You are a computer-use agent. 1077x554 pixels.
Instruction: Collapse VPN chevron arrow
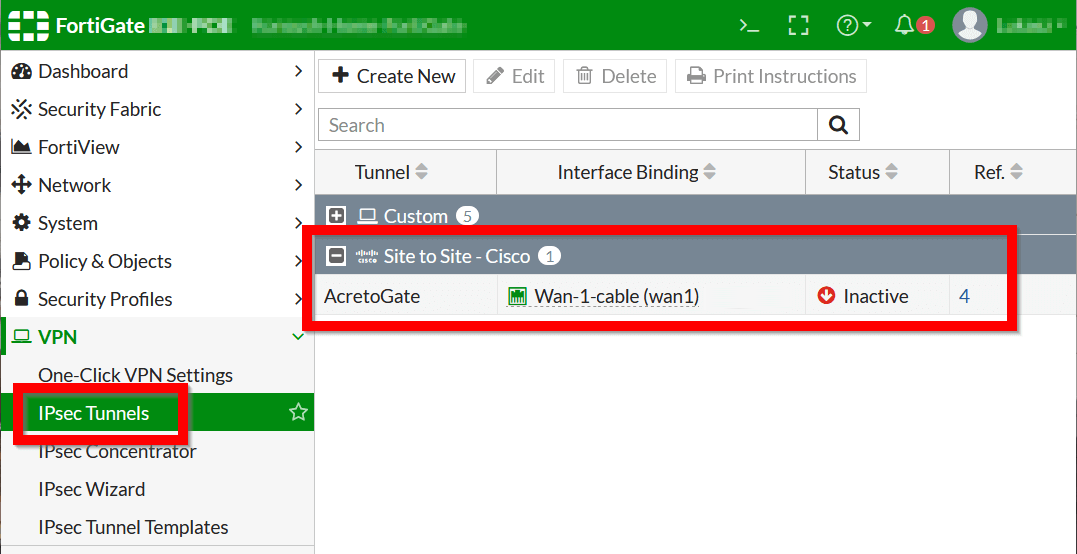(x=298, y=336)
